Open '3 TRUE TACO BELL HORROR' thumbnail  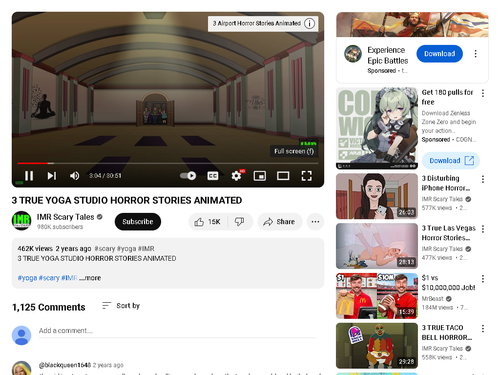[x=377, y=346]
